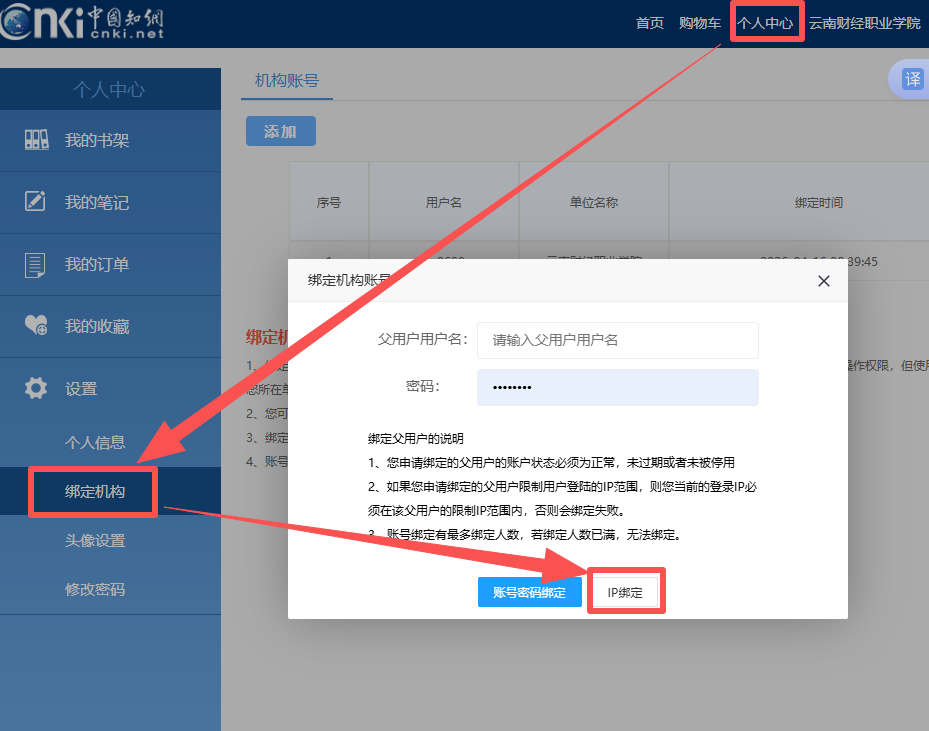Open 首页 in the top navigation

pyautogui.click(x=650, y=23)
